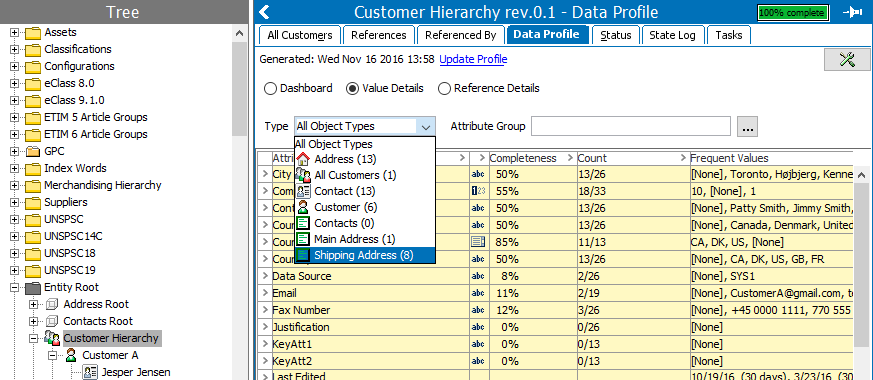Click the Customer A person icon
This screenshot has height=380, width=873.
[71, 355]
